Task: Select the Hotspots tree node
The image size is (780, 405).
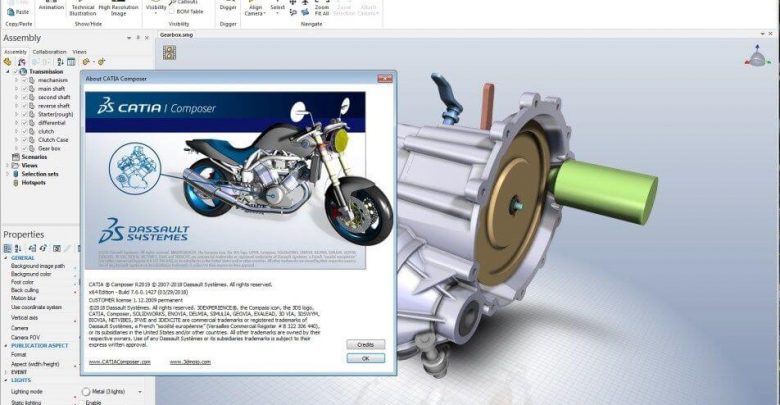Action: pyautogui.click(x=33, y=183)
